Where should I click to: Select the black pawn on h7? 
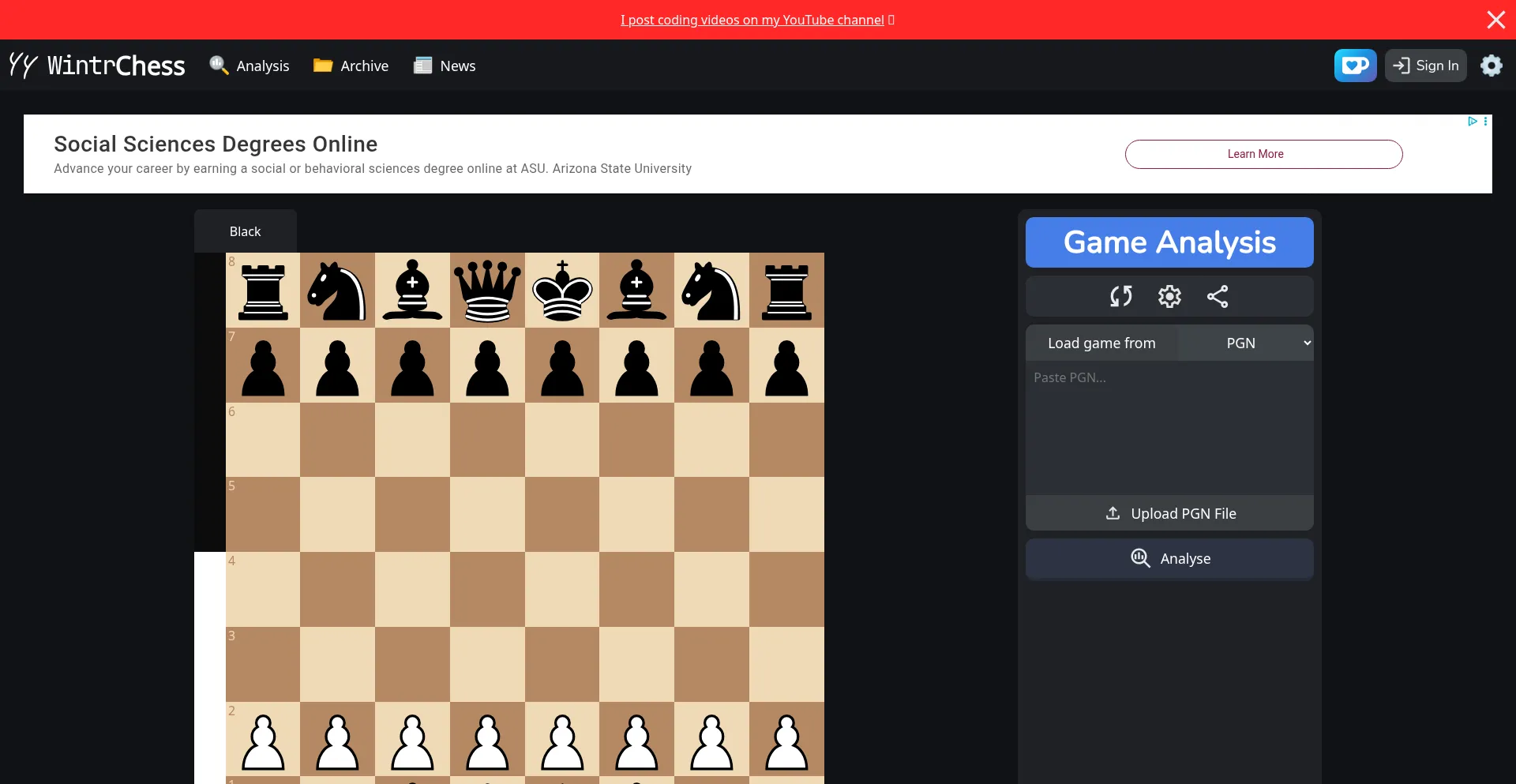pyautogui.click(x=786, y=366)
